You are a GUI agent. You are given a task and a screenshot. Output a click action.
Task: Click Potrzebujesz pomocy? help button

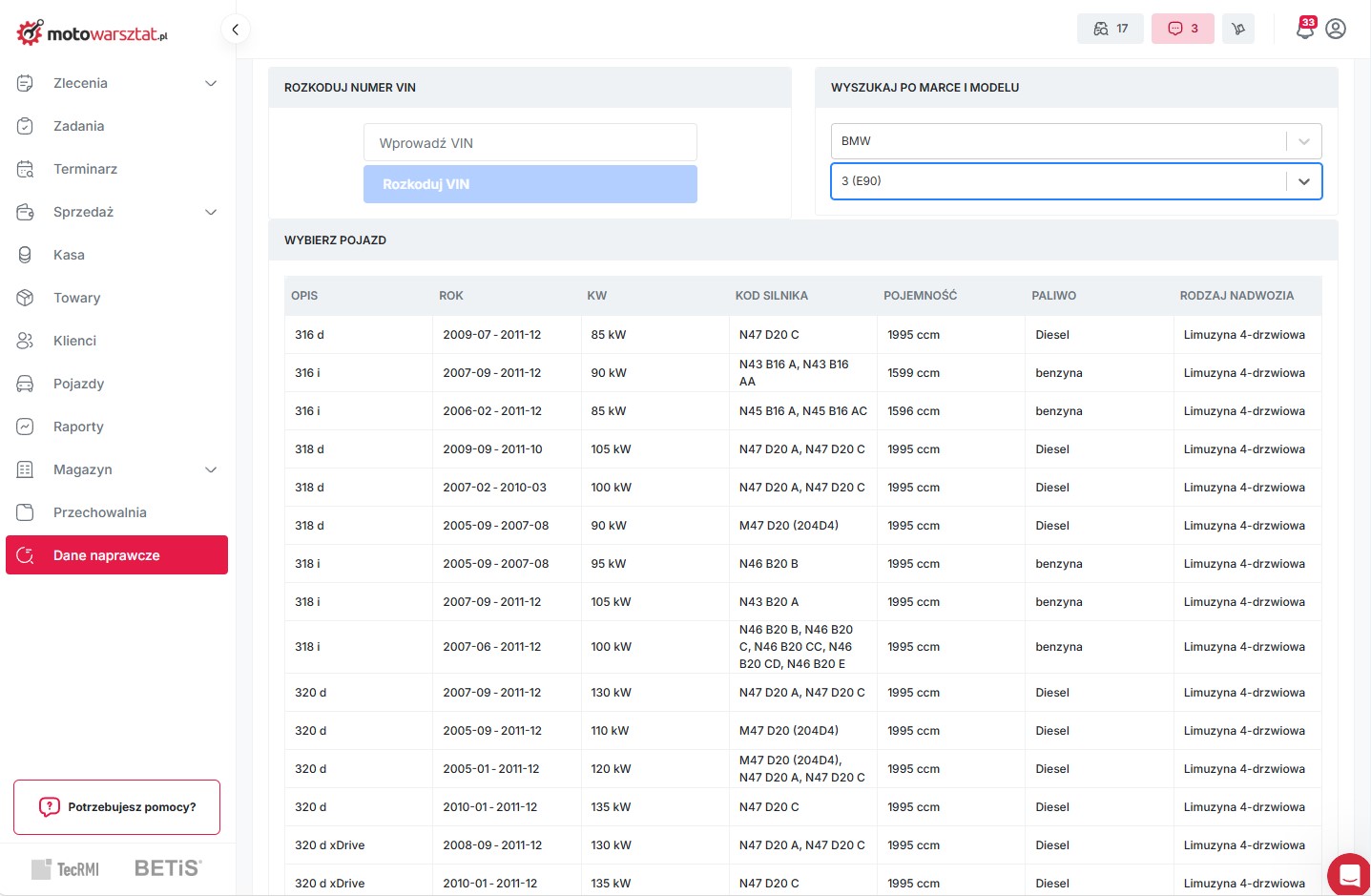[x=116, y=807]
